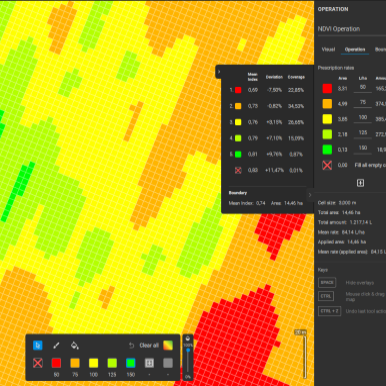Undo last action in drawing toolbar
This screenshot has width=386, height=386.
131,345
